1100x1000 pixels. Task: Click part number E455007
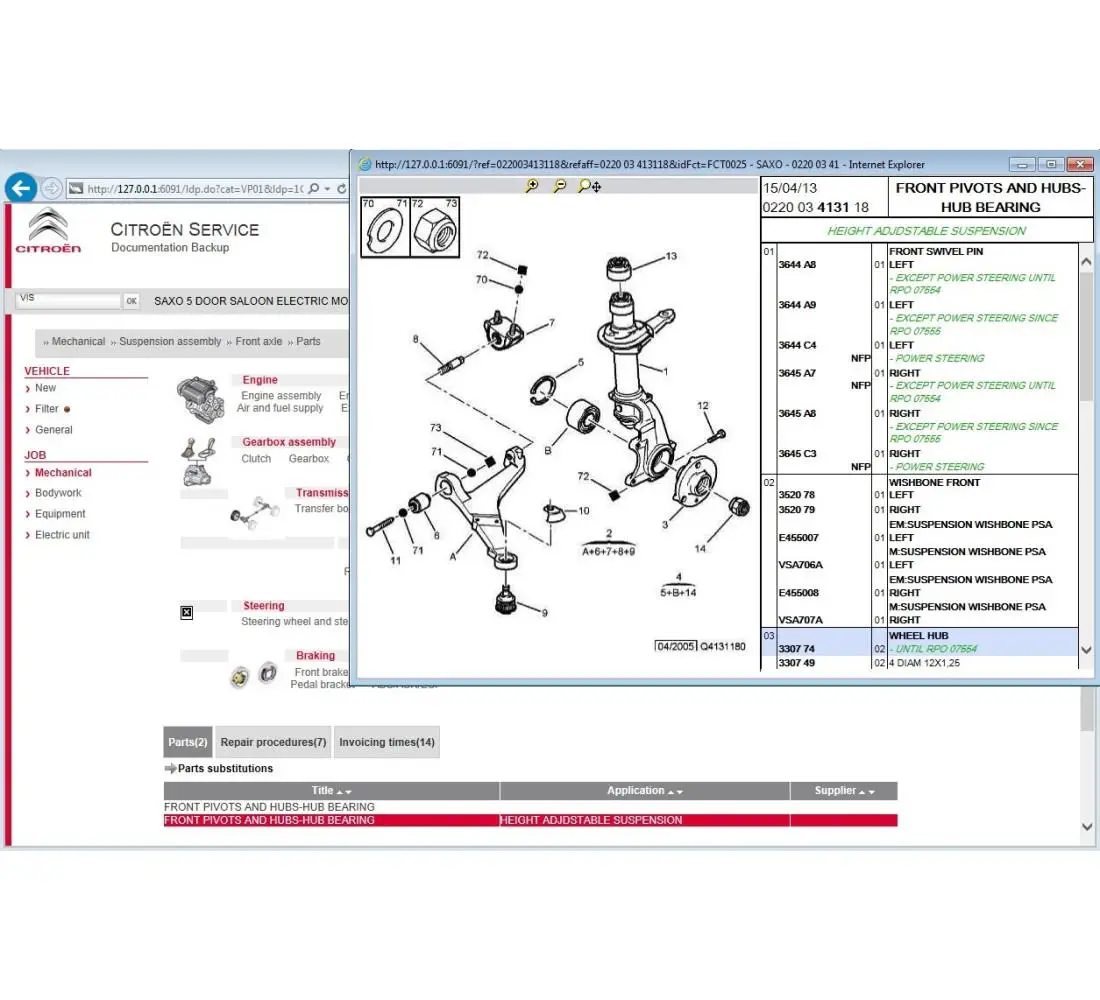click(798, 538)
